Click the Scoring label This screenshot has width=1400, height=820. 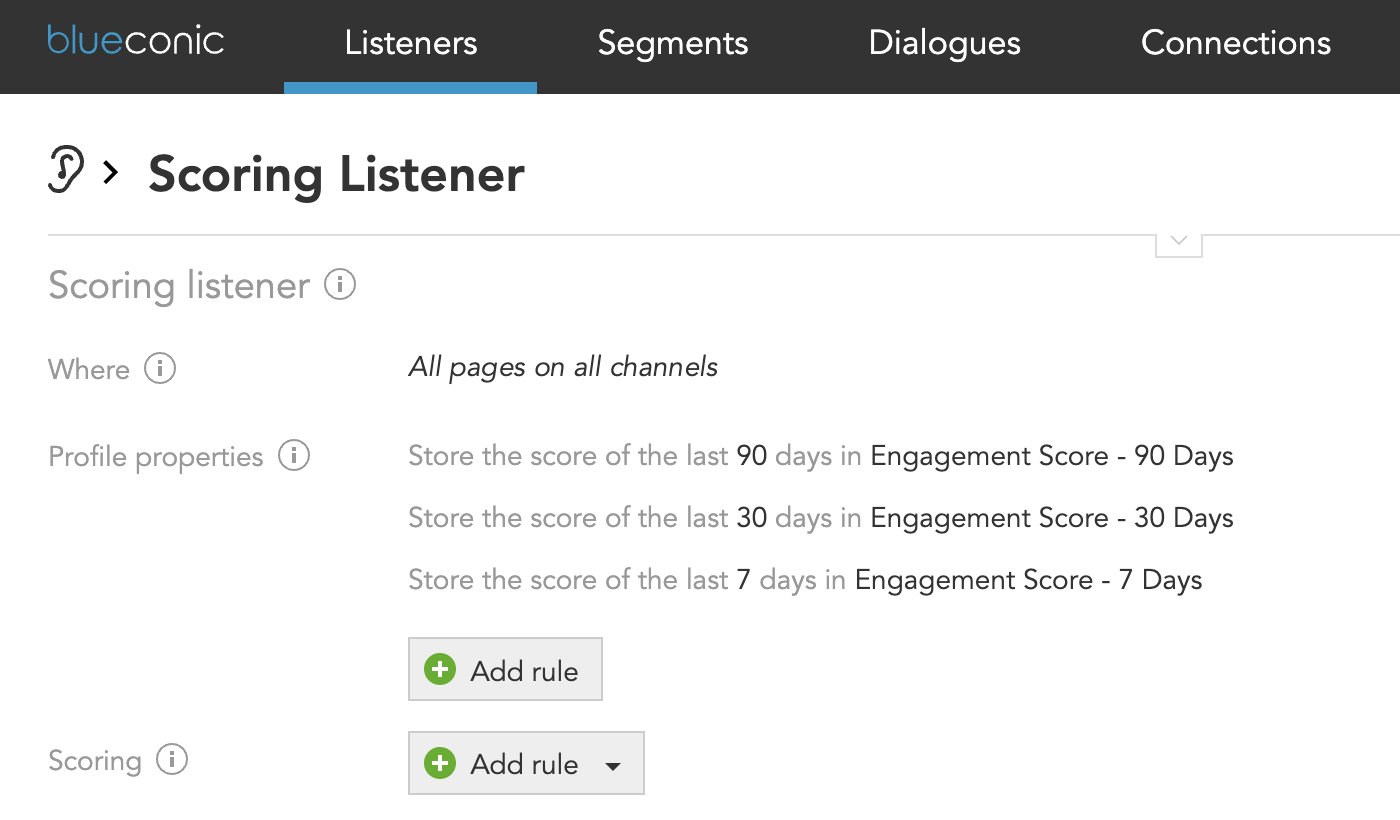point(95,761)
